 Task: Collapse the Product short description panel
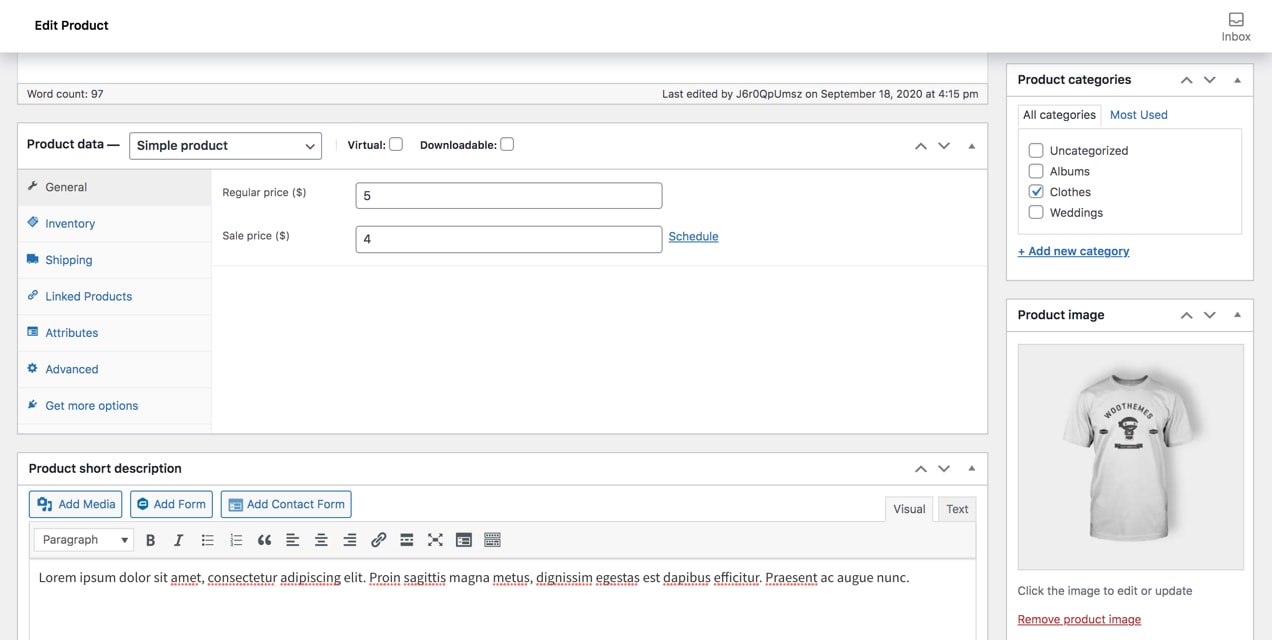pos(971,468)
